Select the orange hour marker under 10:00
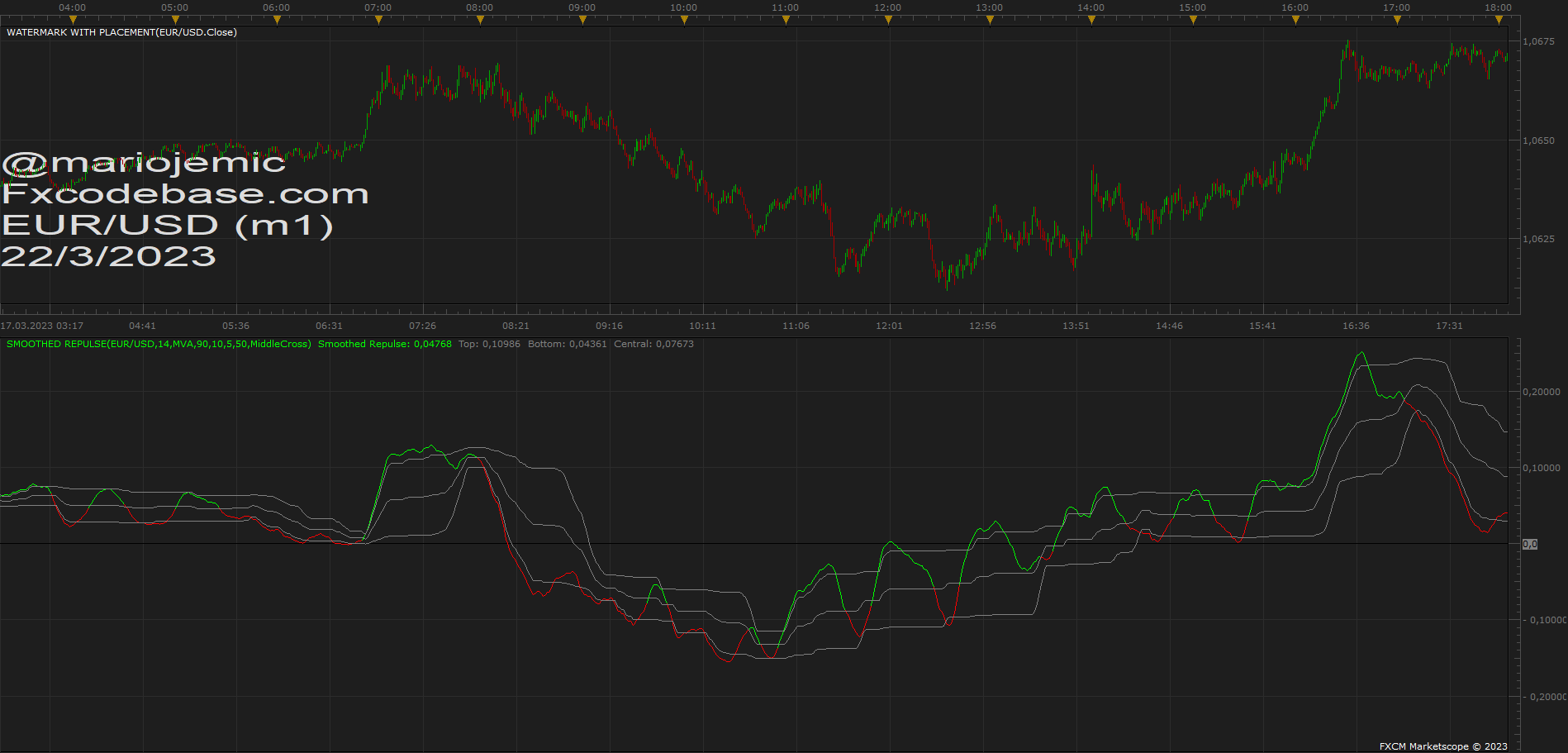Viewport: 1568px width, 753px height. tap(684, 20)
